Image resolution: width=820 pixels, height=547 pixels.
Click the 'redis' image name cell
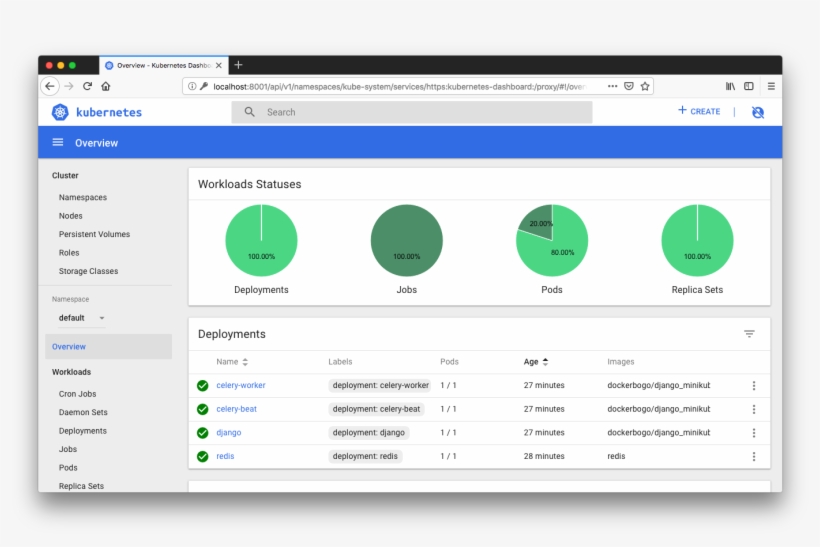[616, 456]
